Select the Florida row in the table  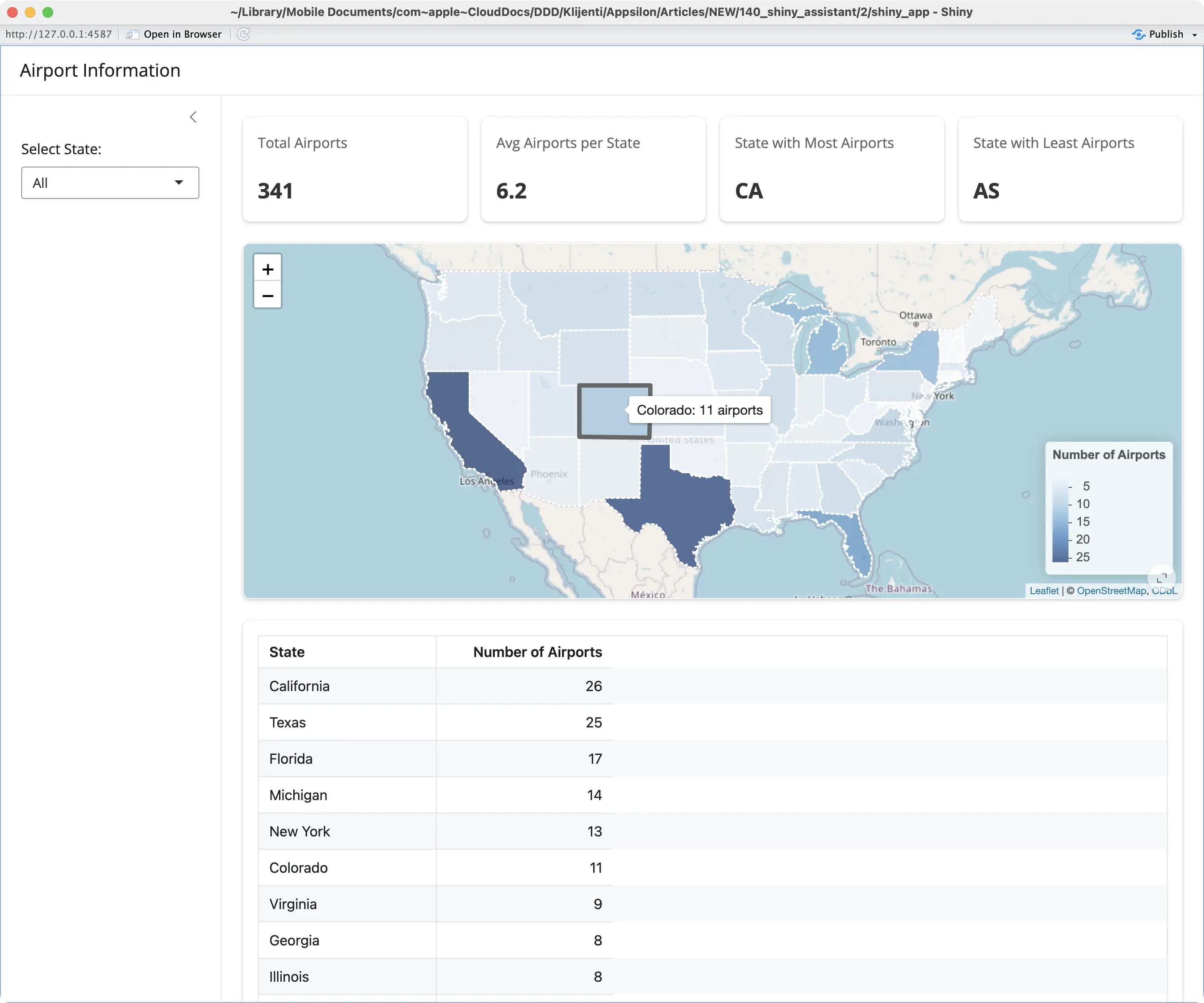pyautogui.click(x=713, y=759)
